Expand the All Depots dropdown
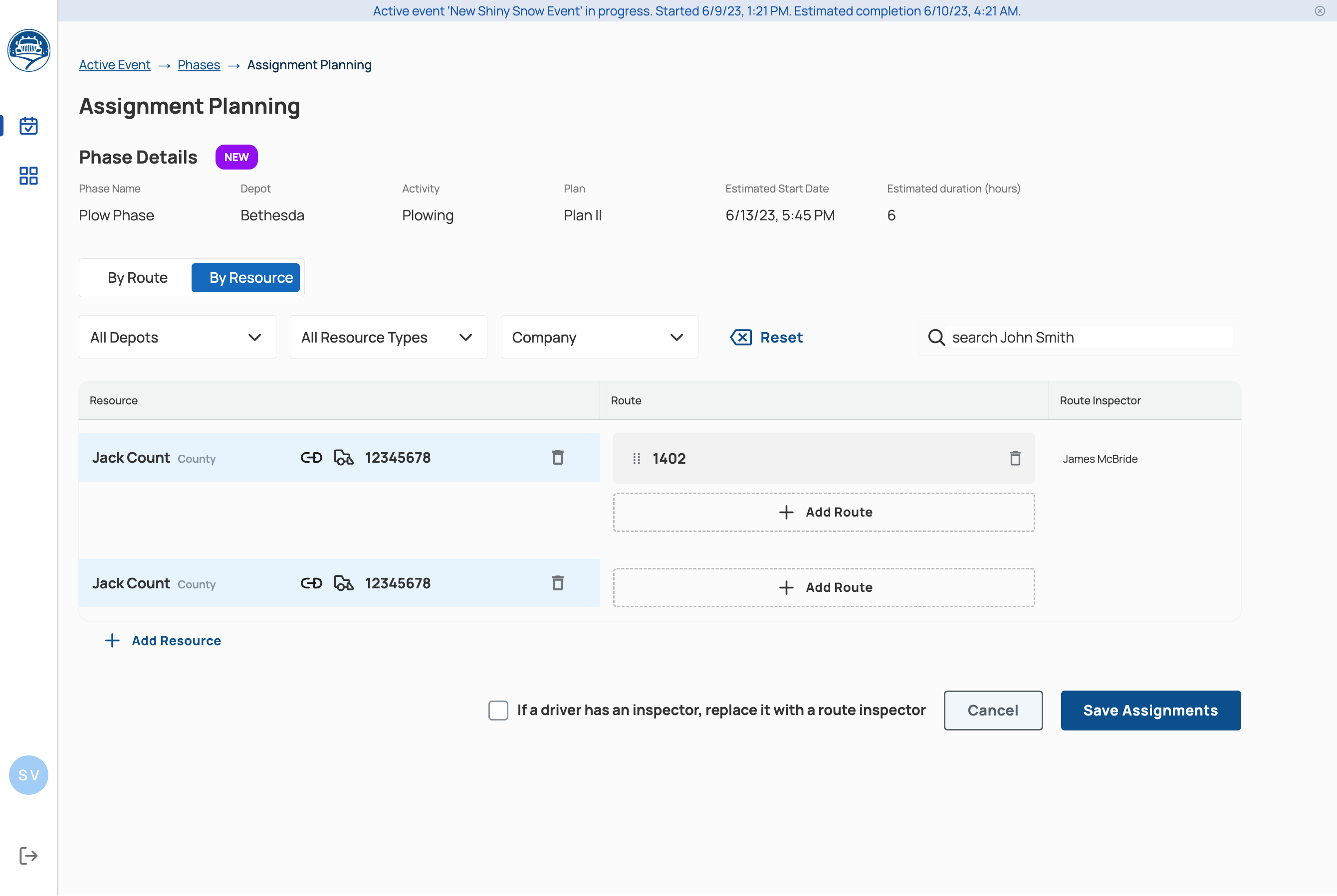This screenshot has width=1337, height=896. [x=177, y=337]
